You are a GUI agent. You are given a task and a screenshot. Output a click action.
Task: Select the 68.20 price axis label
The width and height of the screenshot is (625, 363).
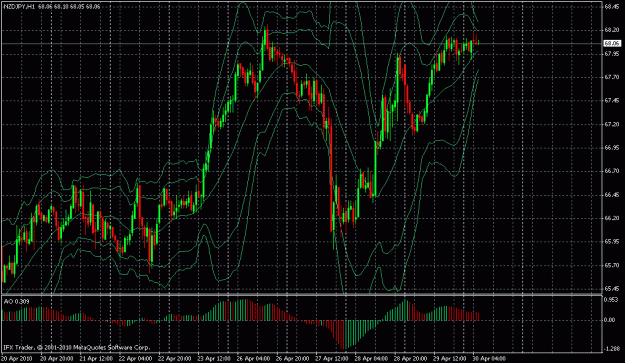pyautogui.click(x=611, y=30)
